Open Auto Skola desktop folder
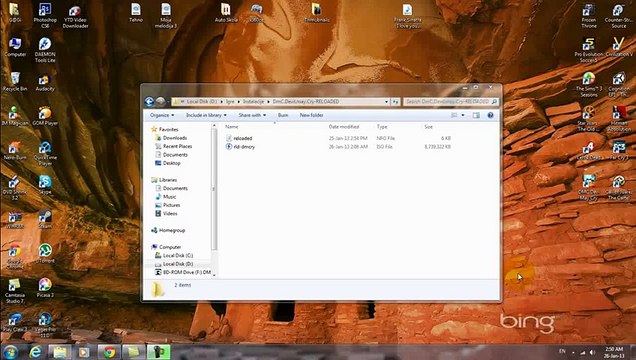Image resolution: width=636 pixels, height=360 pixels. click(x=226, y=12)
